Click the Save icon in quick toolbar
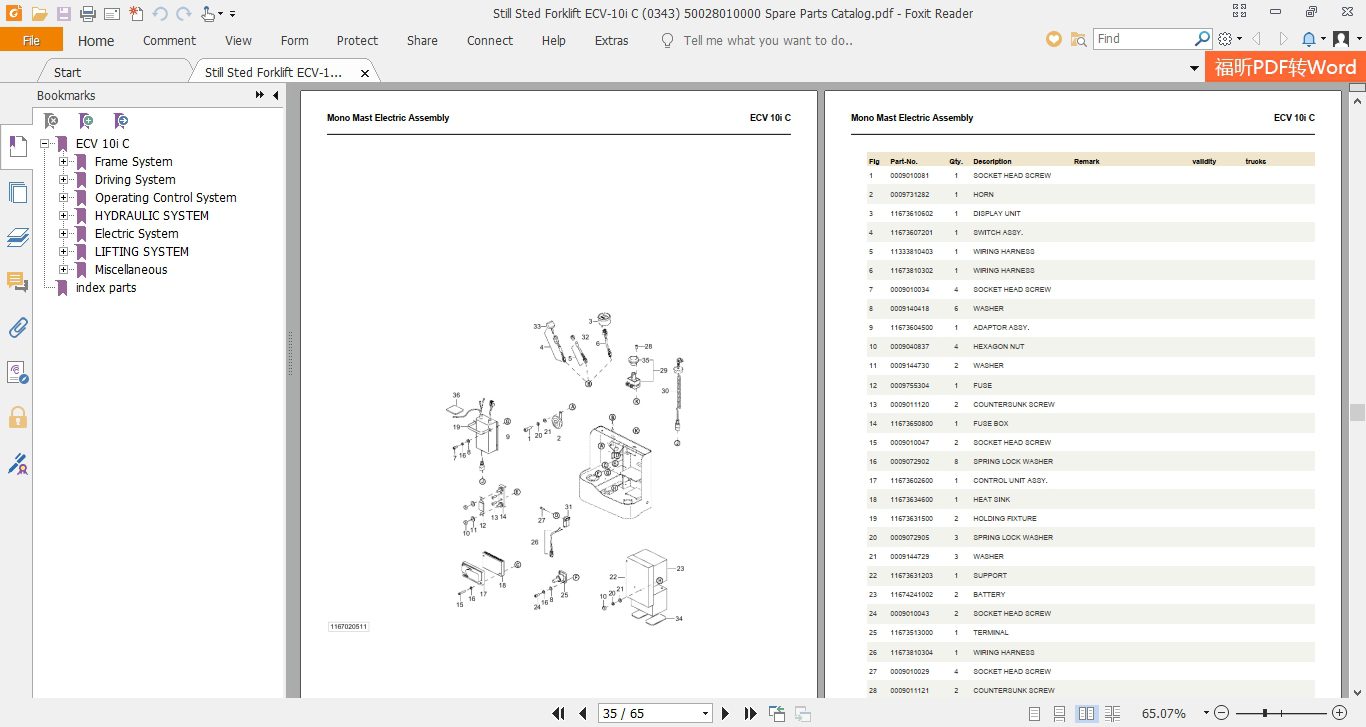The height and width of the screenshot is (727, 1366). (x=63, y=14)
